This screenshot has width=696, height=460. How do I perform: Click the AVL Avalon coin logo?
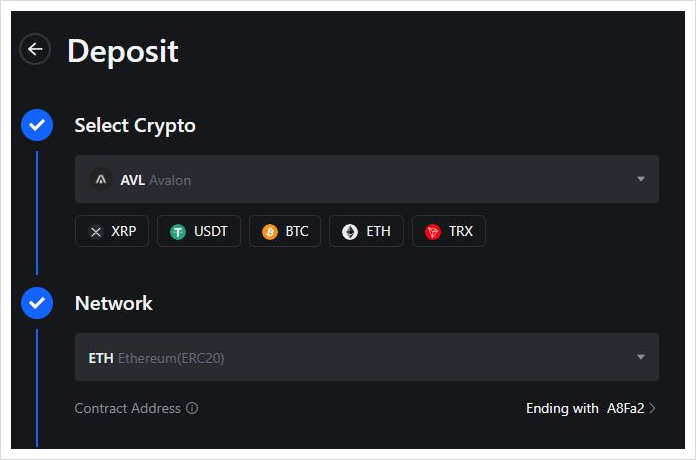(x=101, y=180)
